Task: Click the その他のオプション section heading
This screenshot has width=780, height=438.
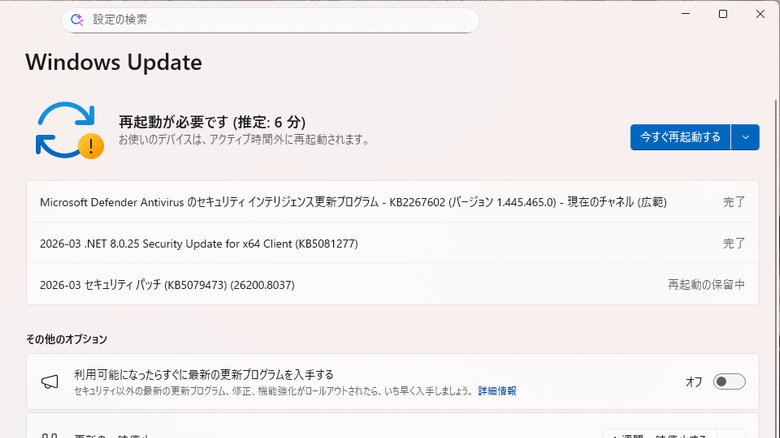Action: 67,339
